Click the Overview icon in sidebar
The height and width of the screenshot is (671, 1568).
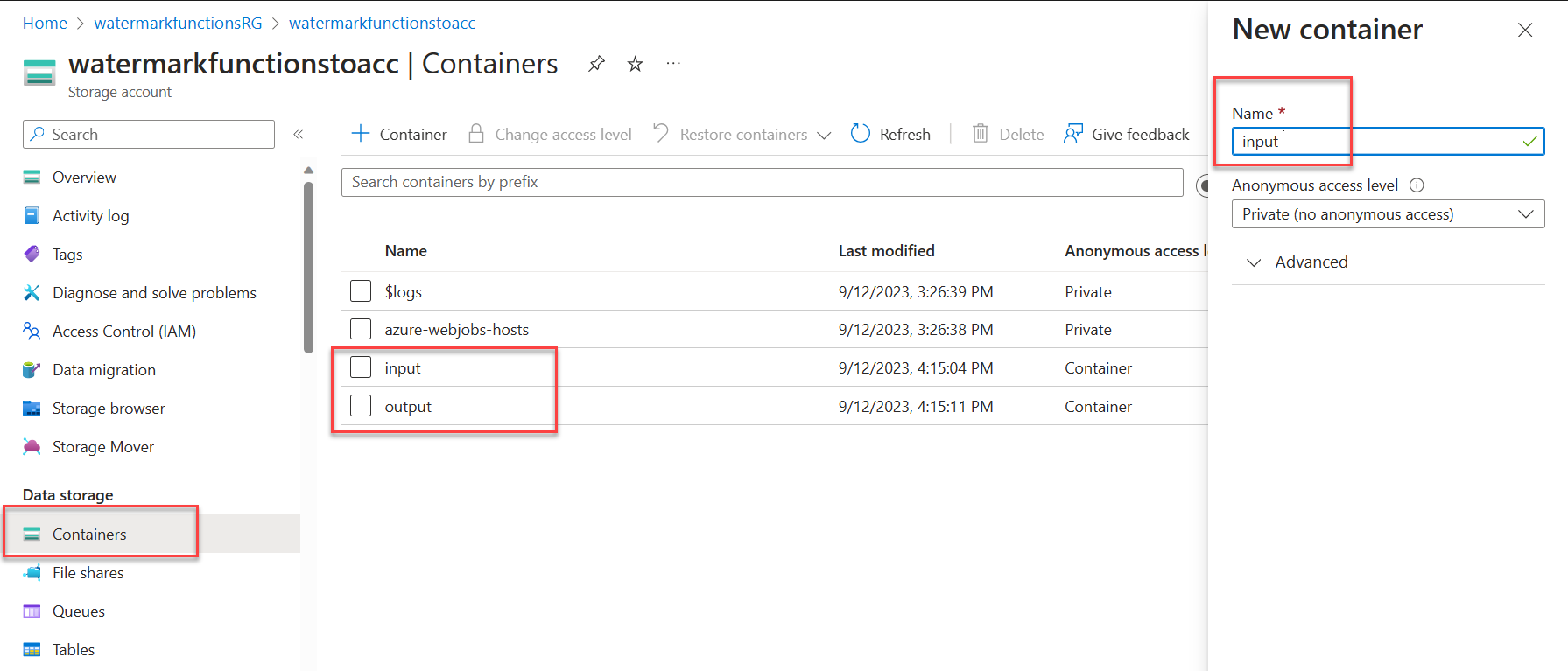pos(32,178)
